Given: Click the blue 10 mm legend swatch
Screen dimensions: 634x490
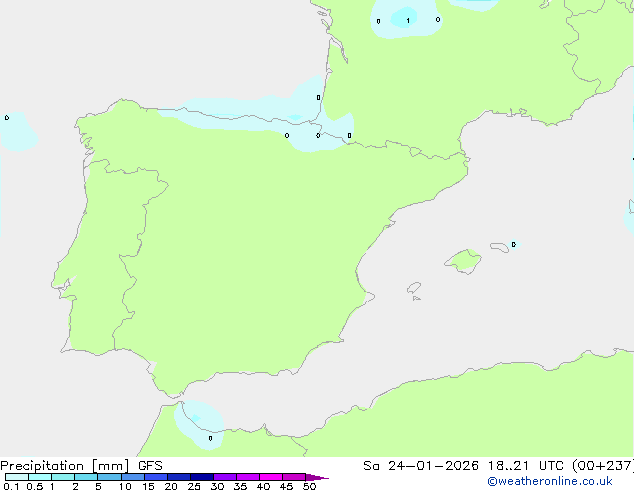Looking at the screenshot, I should click(132, 477).
